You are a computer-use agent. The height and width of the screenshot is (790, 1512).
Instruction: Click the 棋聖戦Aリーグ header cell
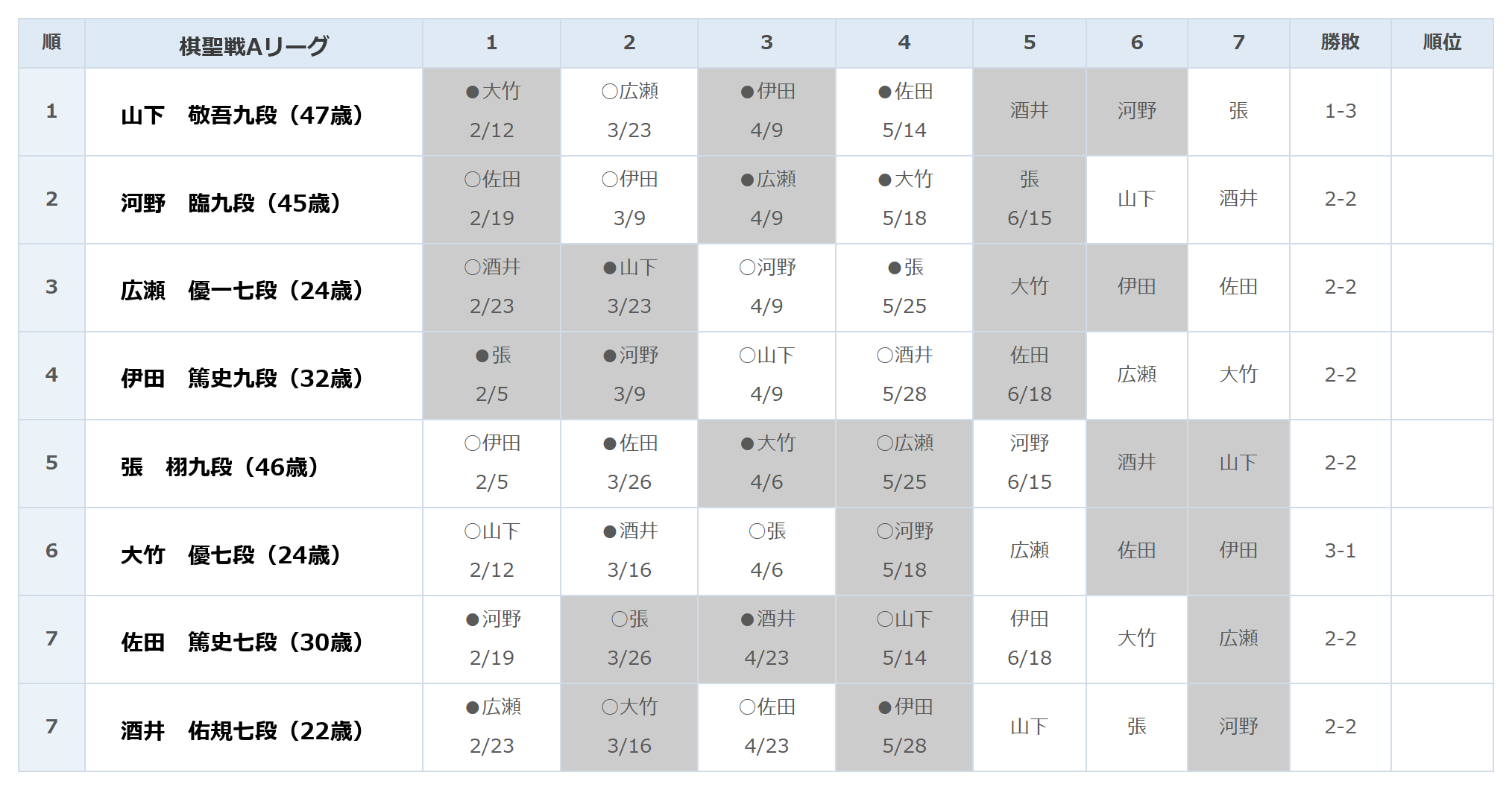coord(253,43)
